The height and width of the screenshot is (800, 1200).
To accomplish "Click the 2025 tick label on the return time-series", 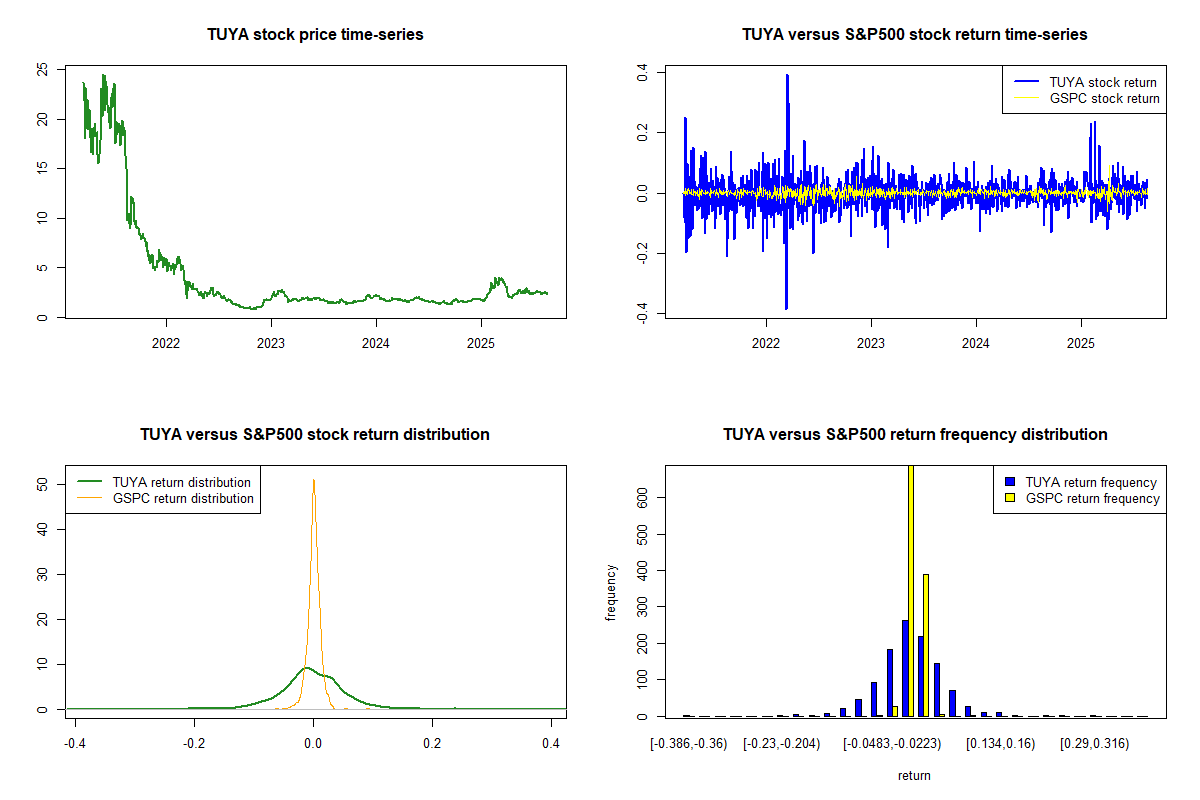I will click(1081, 343).
